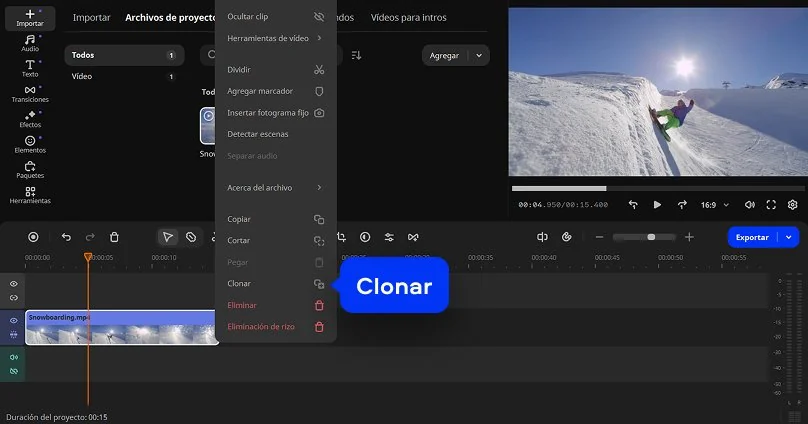This screenshot has height=424, width=808.
Task: Open the Efectos panel in sidebar
Action: click(x=30, y=119)
